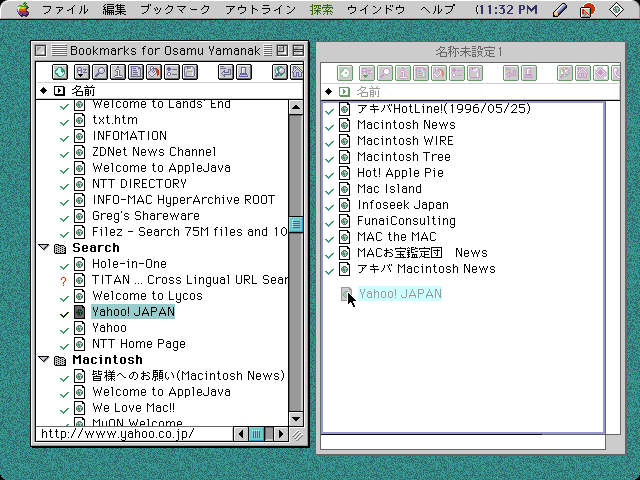The image size is (640, 480).
Task: Click the URL field showing http://www.yahoo.co.jp/
Action: coord(134,434)
